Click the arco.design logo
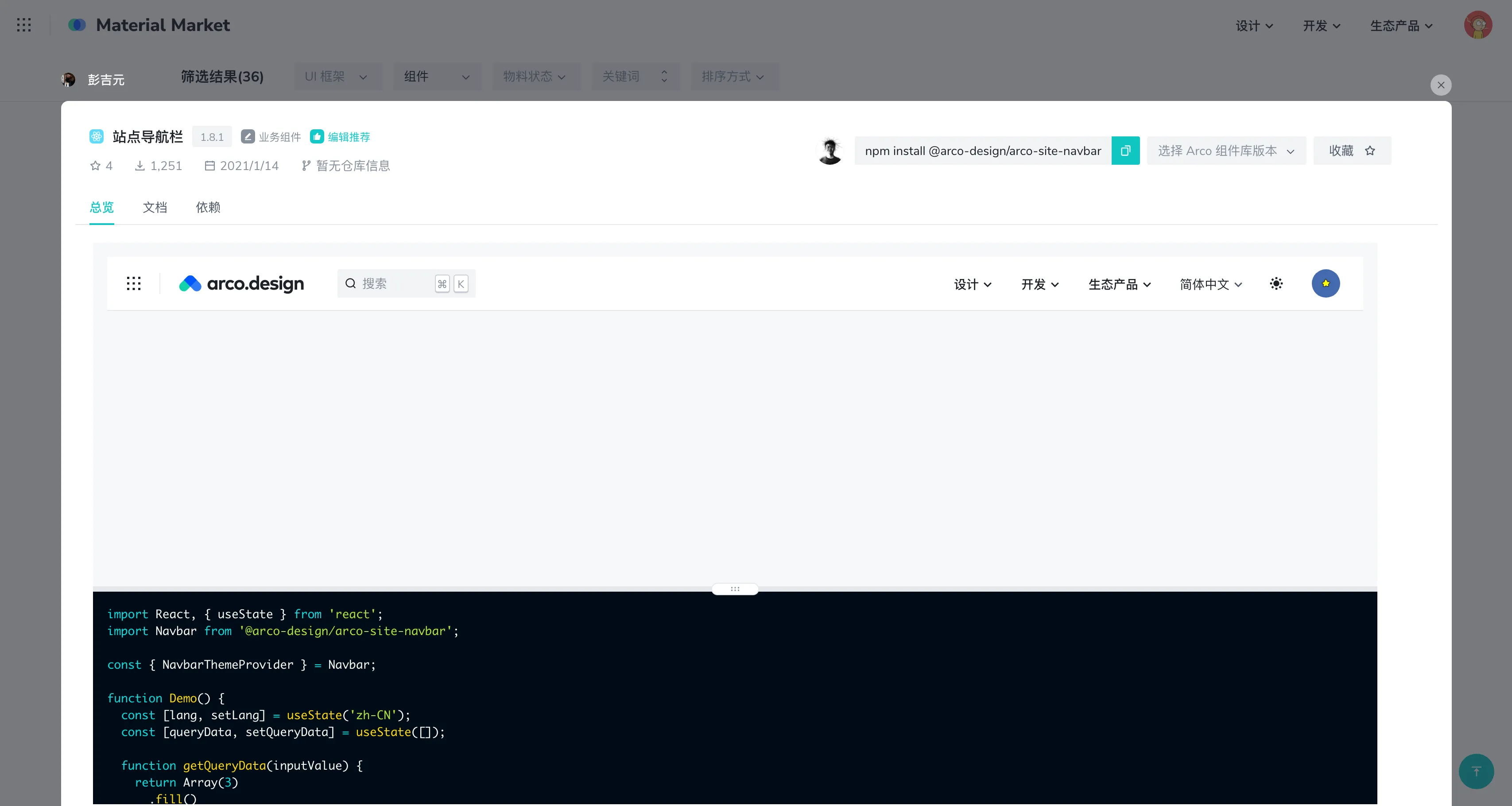This screenshot has height=806, width=1512. 241,283
